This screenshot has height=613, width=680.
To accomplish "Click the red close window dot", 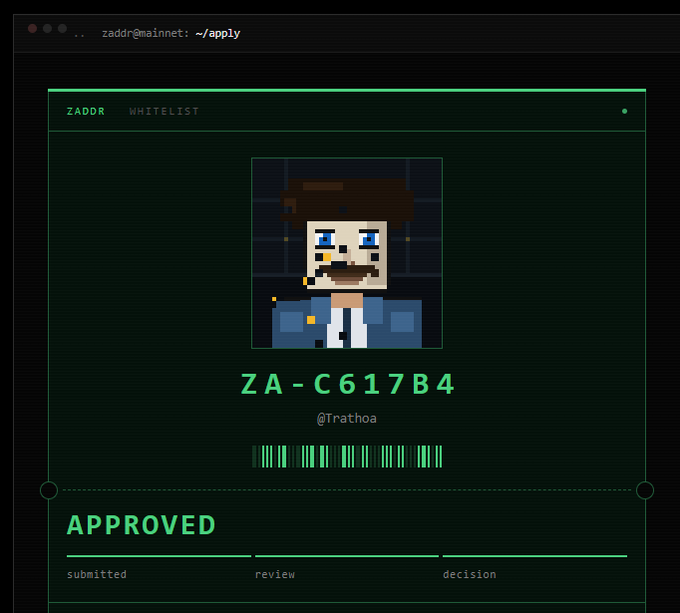I will (33, 29).
